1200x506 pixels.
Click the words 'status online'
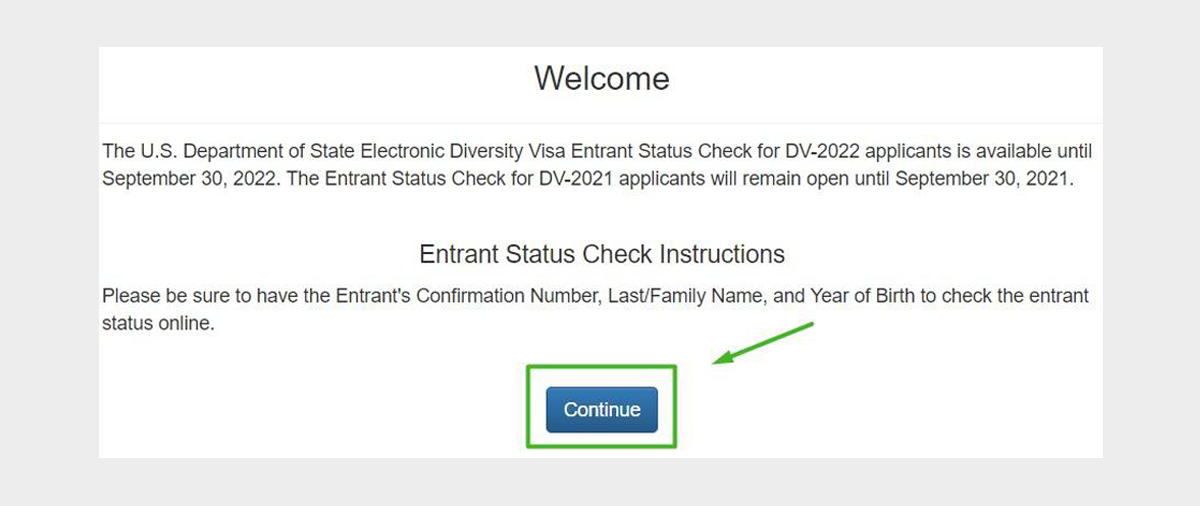click(x=158, y=324)
